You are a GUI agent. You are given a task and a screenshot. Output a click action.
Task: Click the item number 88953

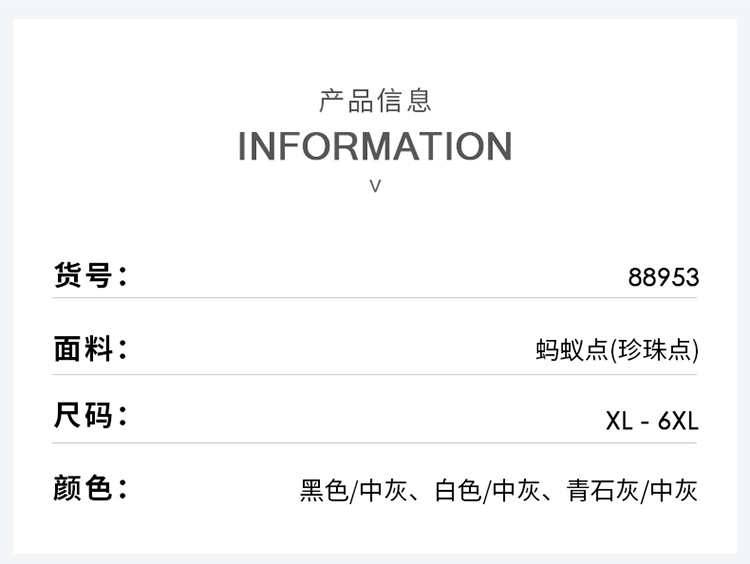tap(663, 277)
